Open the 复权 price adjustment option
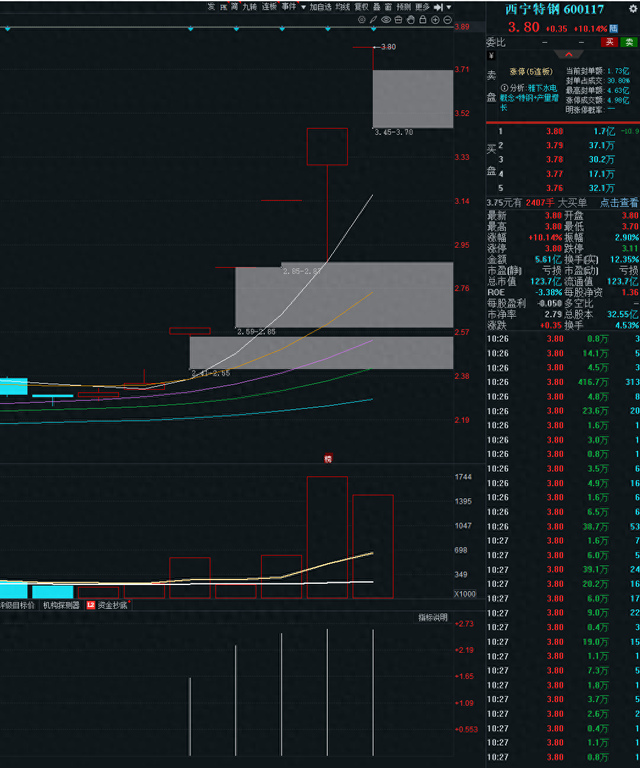Viewport: 640px width, 768px height. point(361,7)
